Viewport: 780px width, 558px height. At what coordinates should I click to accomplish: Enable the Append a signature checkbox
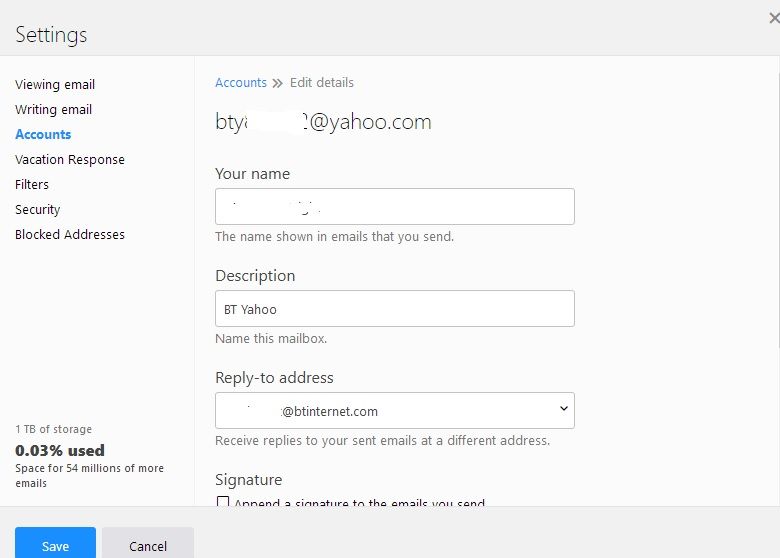223,503
